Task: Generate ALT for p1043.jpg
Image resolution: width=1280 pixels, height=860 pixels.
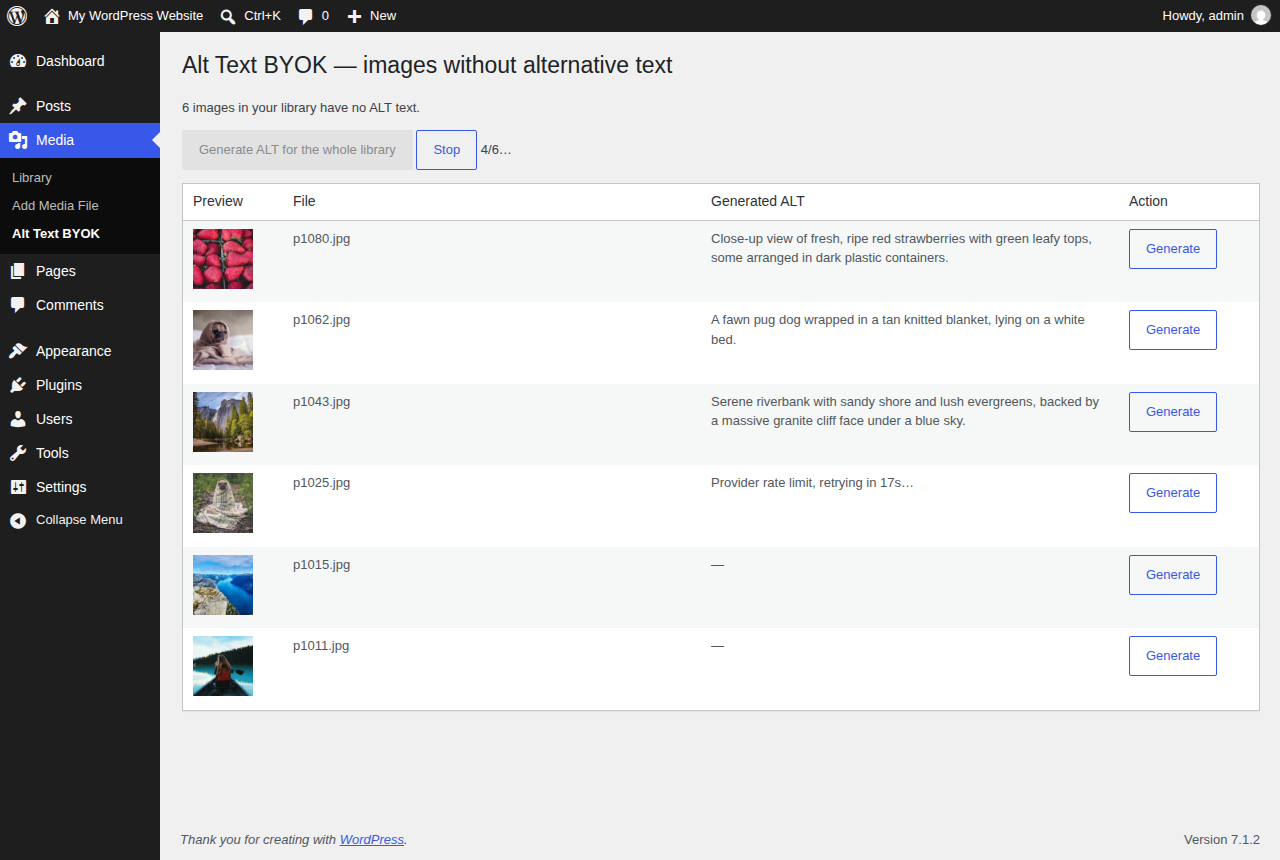Action: tap(1172, 412)
